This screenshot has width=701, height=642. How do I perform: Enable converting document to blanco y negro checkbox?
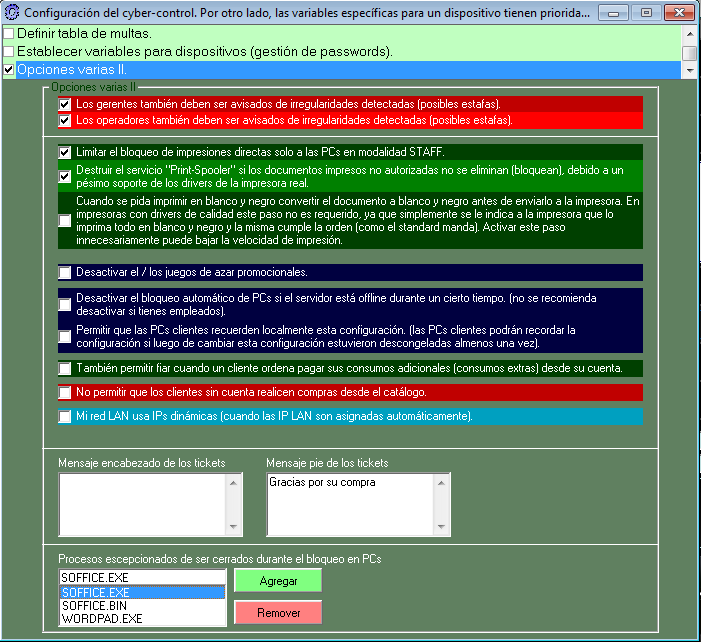point(65,220)
